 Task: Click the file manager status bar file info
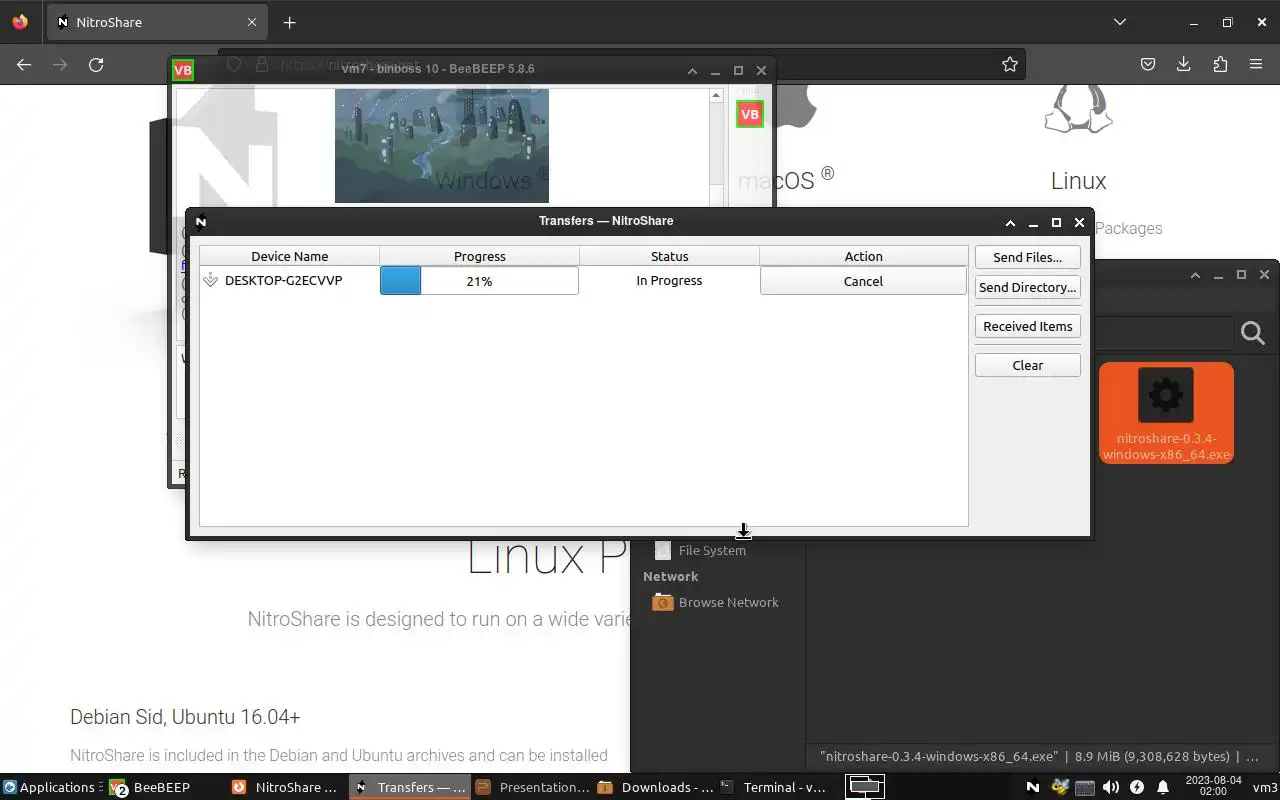(1040, 757)
